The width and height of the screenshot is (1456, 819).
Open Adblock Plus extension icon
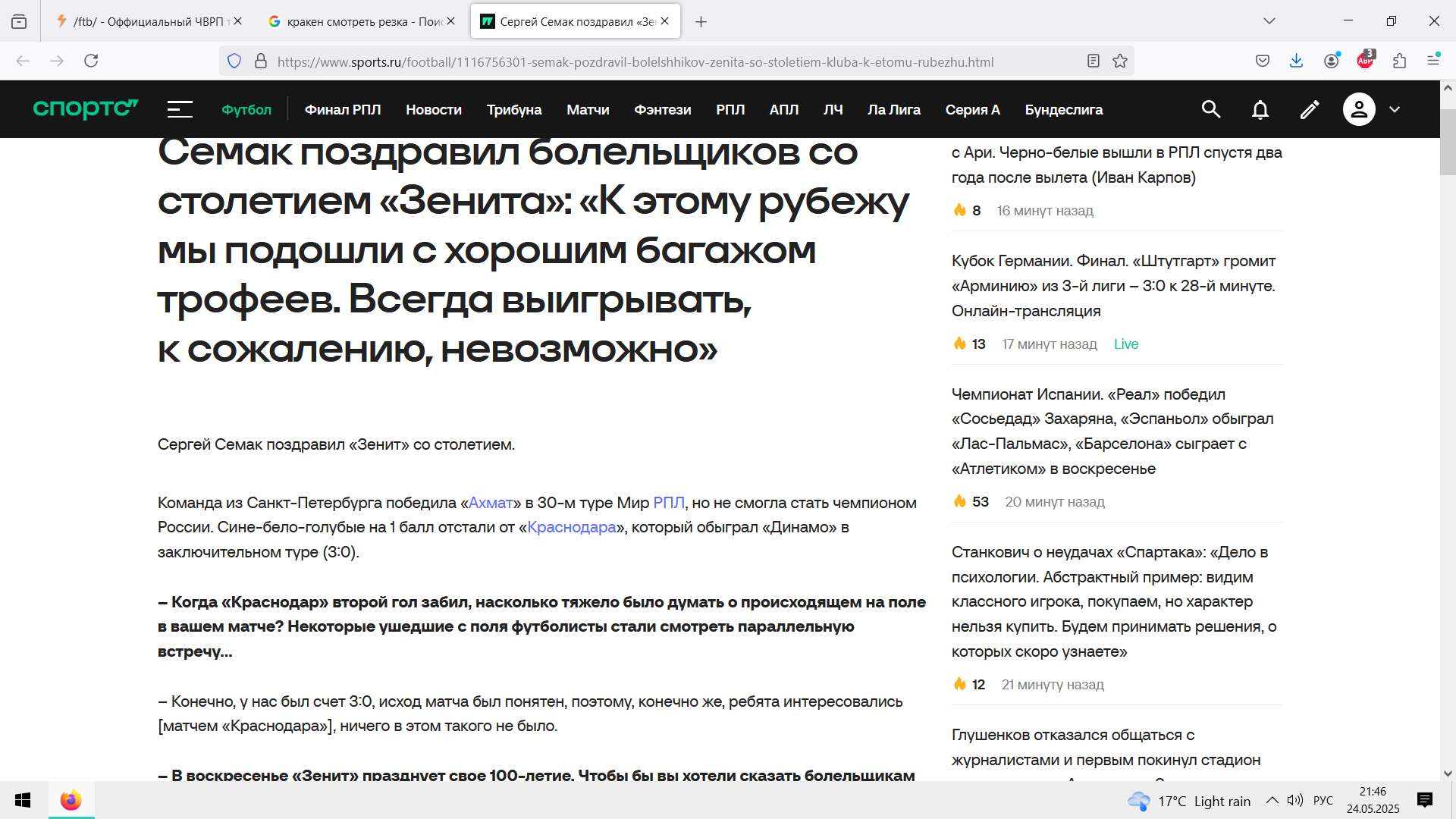1366,60
